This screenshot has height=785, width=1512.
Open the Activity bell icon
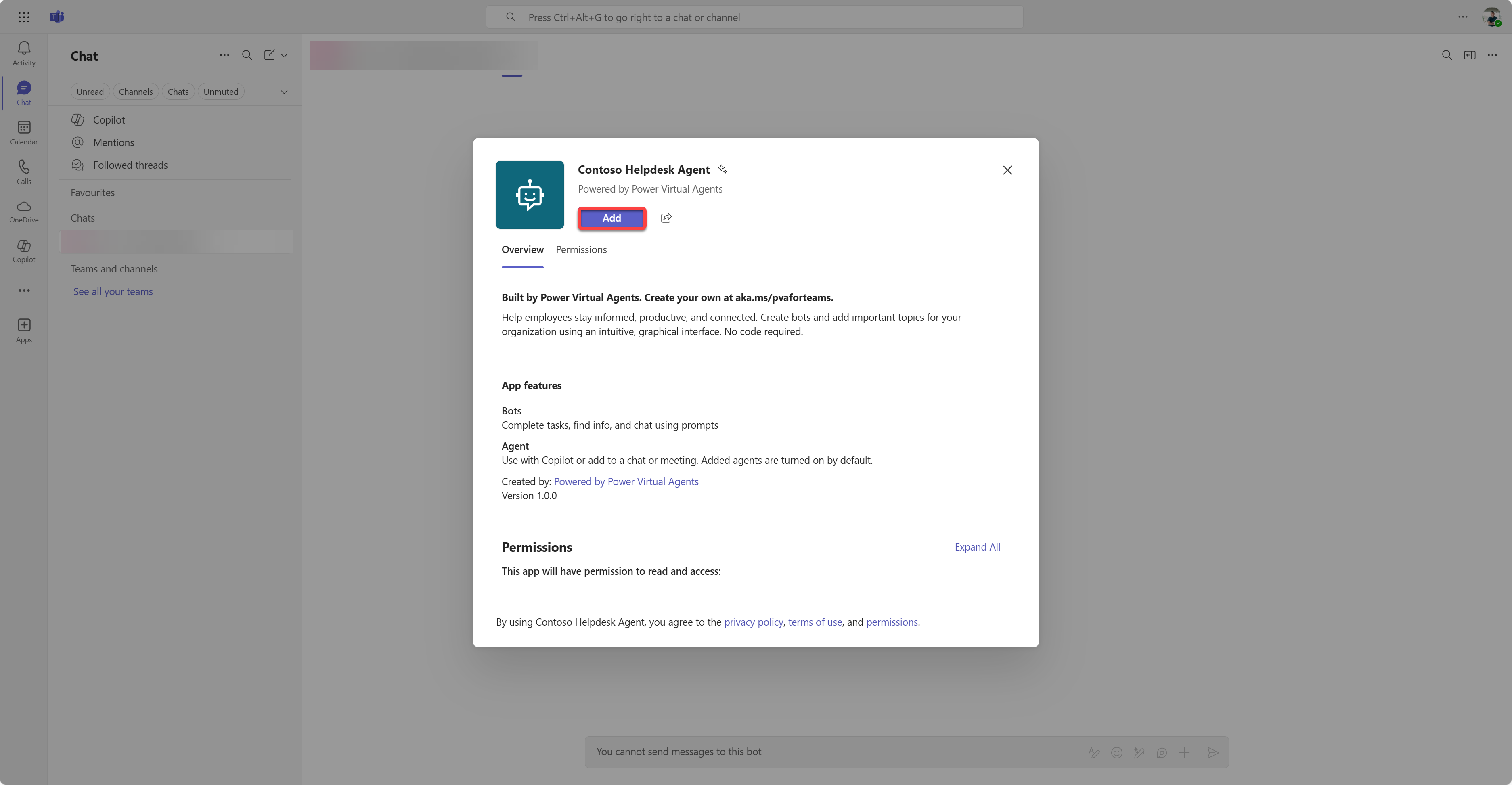[24, 53]
